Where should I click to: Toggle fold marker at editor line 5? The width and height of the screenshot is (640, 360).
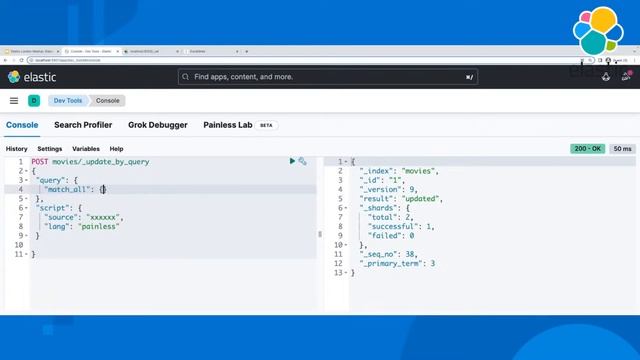(27, 199)
